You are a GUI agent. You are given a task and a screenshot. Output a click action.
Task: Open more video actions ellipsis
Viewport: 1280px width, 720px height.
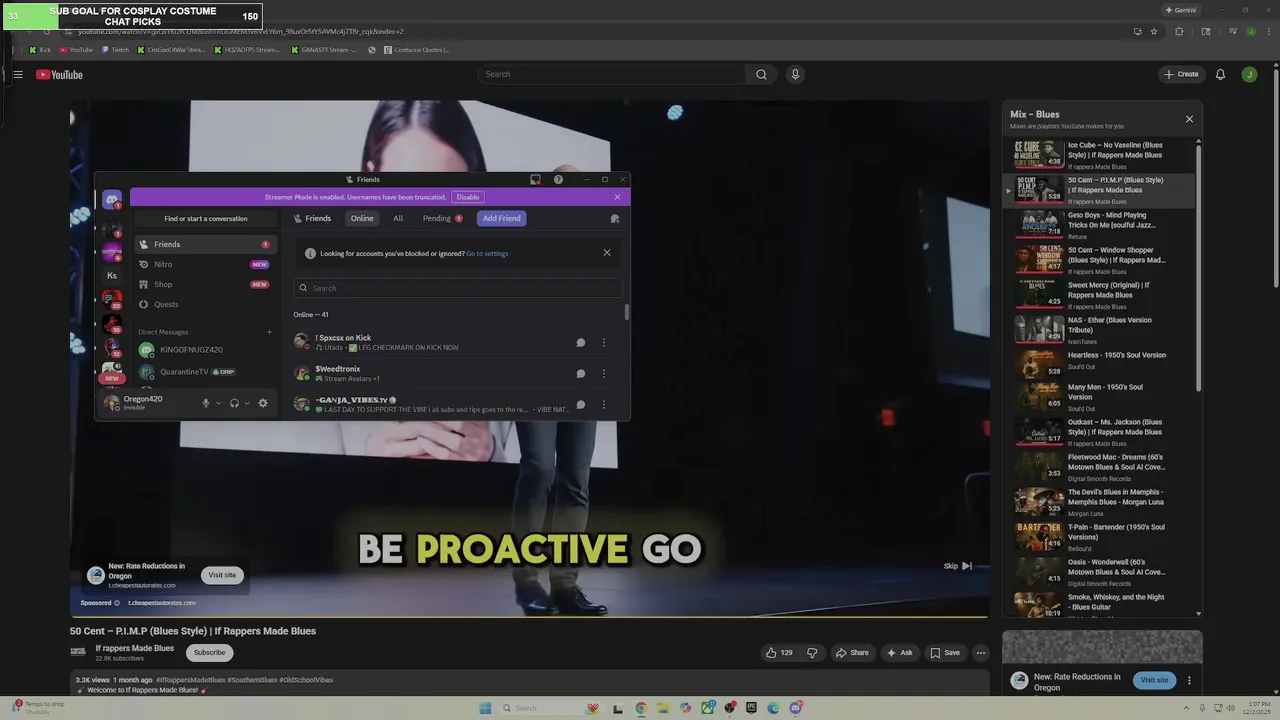[980, 653]
